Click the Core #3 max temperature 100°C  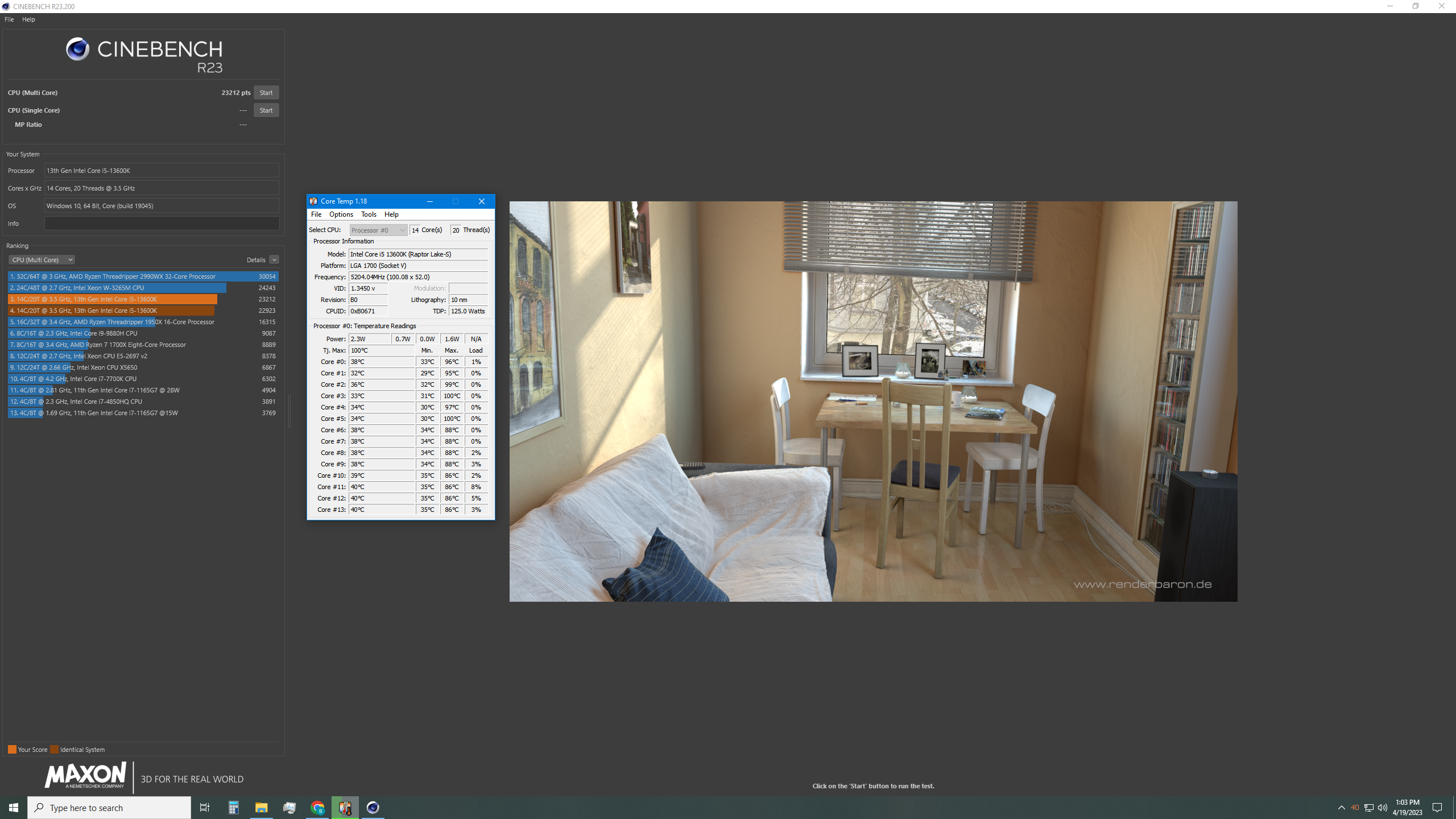[x=452, y=396]
